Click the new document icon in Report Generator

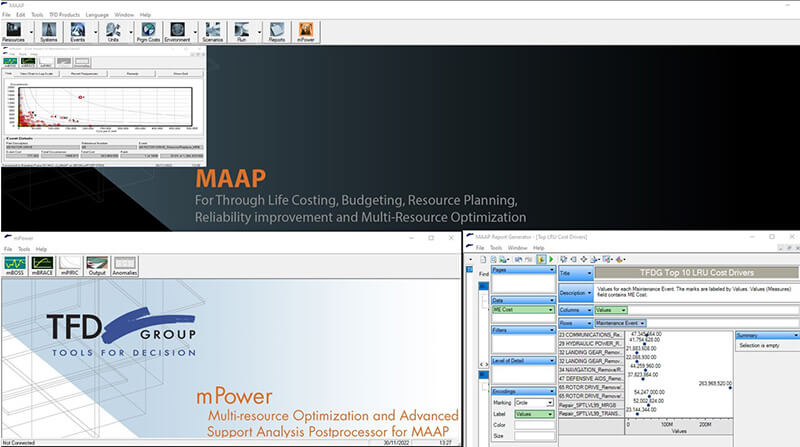(x=483, y=260)
